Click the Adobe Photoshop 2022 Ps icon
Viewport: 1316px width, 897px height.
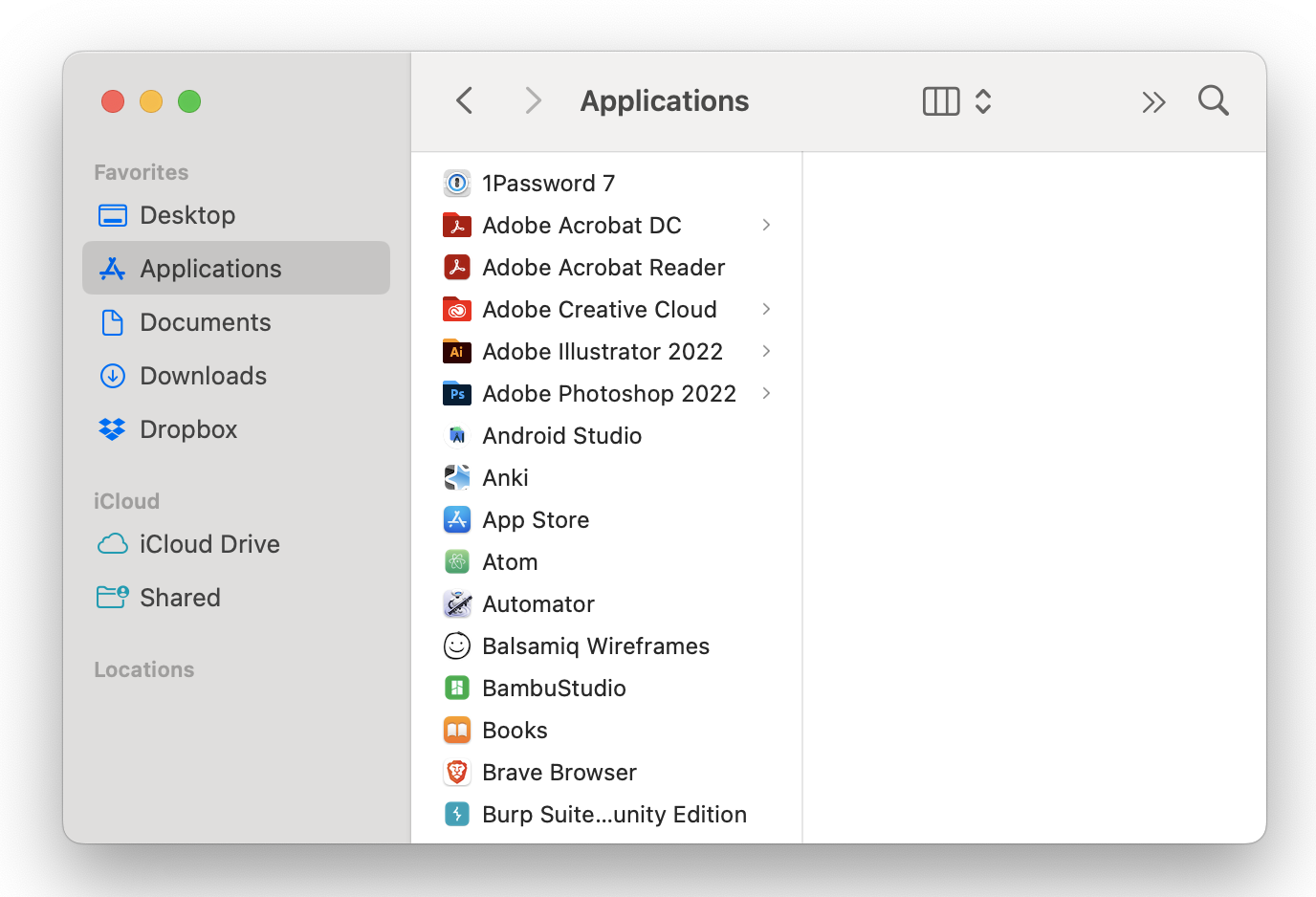(457, 393)
